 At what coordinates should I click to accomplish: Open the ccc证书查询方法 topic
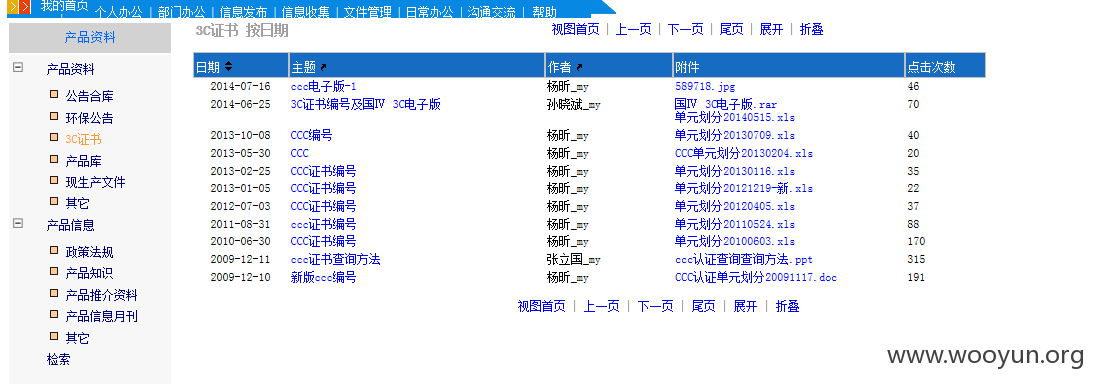335,259
